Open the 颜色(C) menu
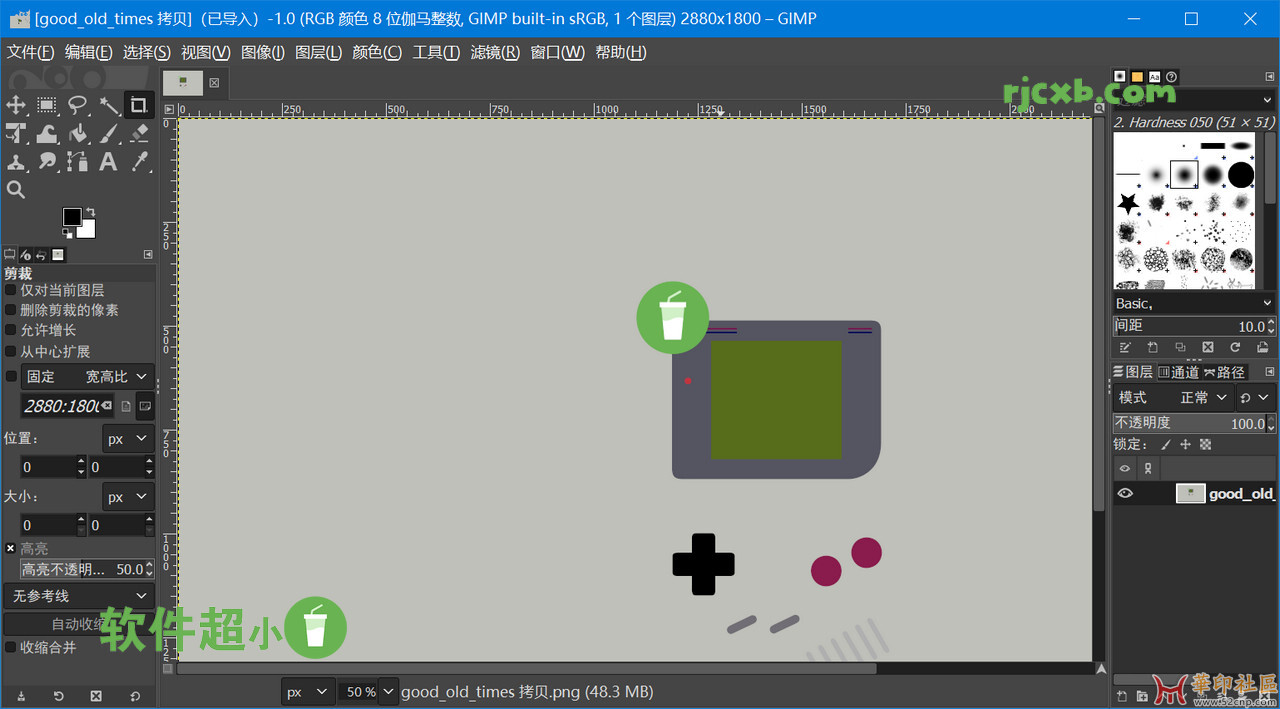 [377, 52]
